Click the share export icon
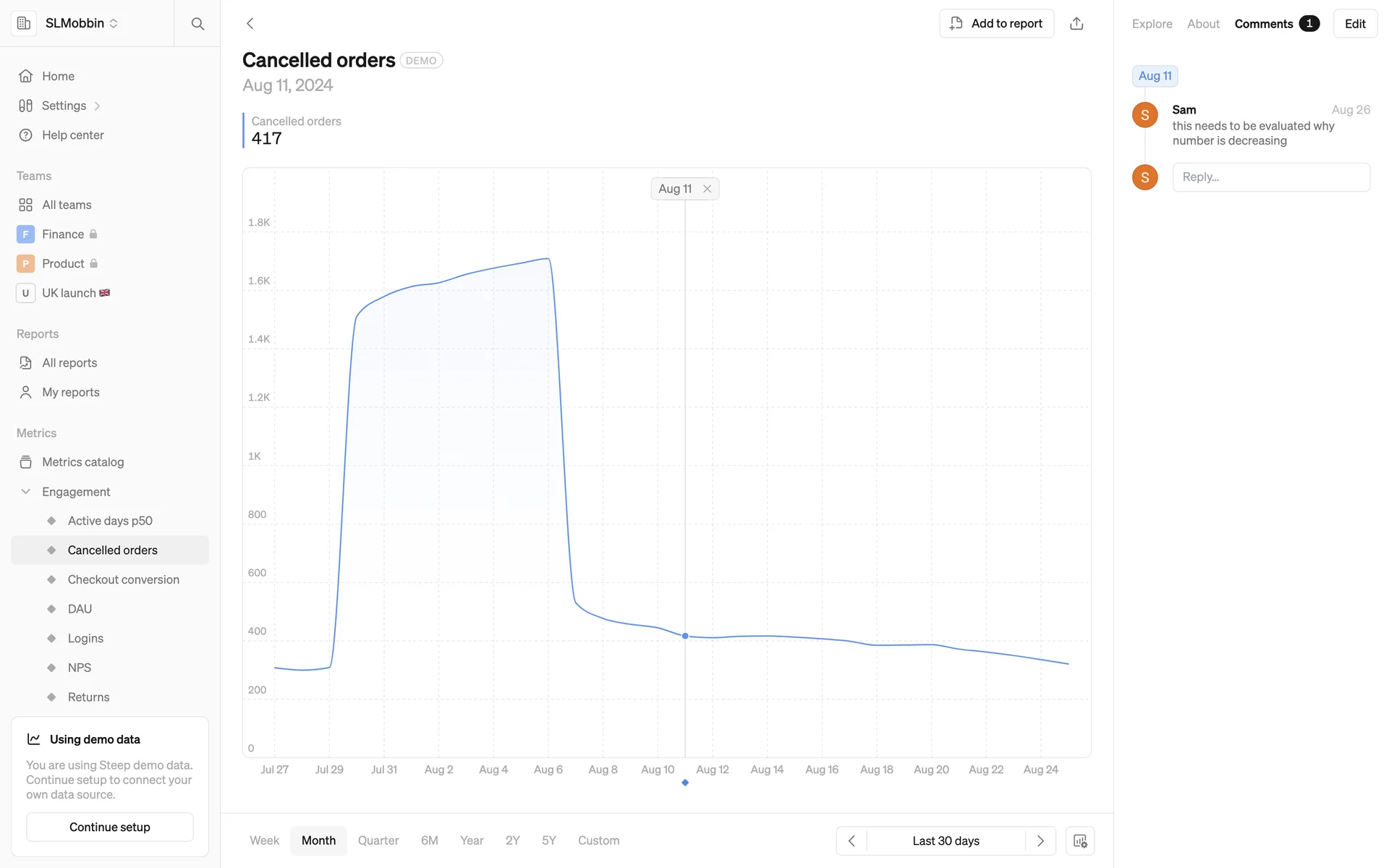 (x=1076, y=24)
